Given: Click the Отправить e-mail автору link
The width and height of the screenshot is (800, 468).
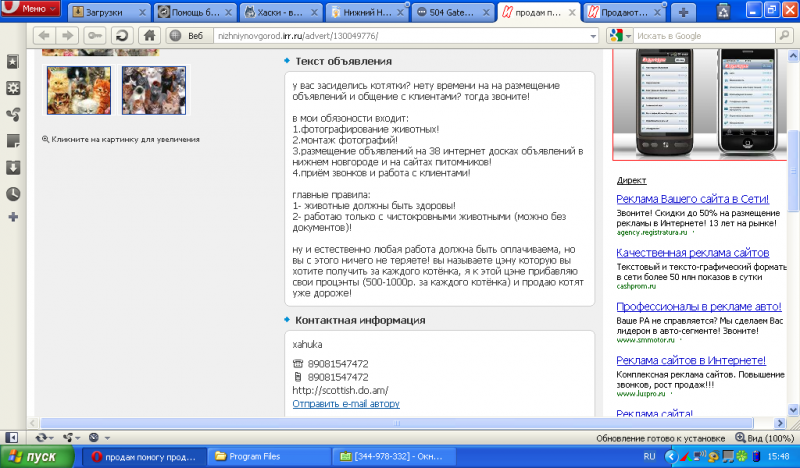Looking at the screenshot, I should click(x=346, y=404).
